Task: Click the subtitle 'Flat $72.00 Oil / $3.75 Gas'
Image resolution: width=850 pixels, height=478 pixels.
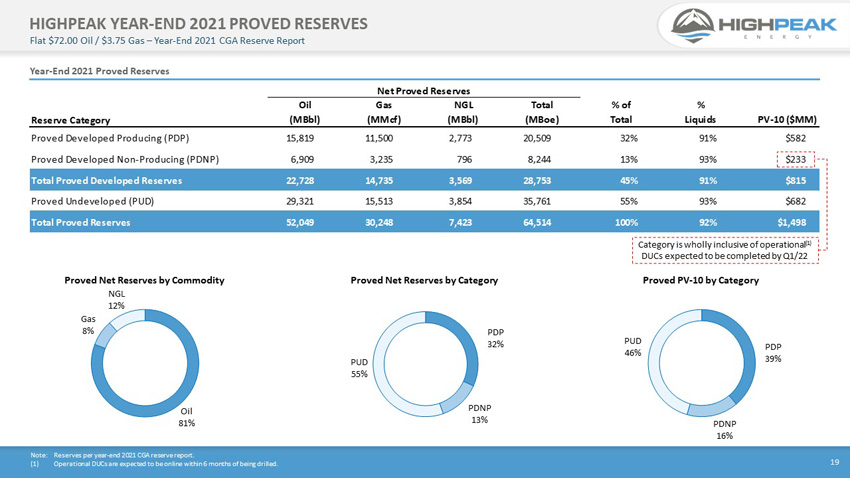Action: click(x=87, y=41)
